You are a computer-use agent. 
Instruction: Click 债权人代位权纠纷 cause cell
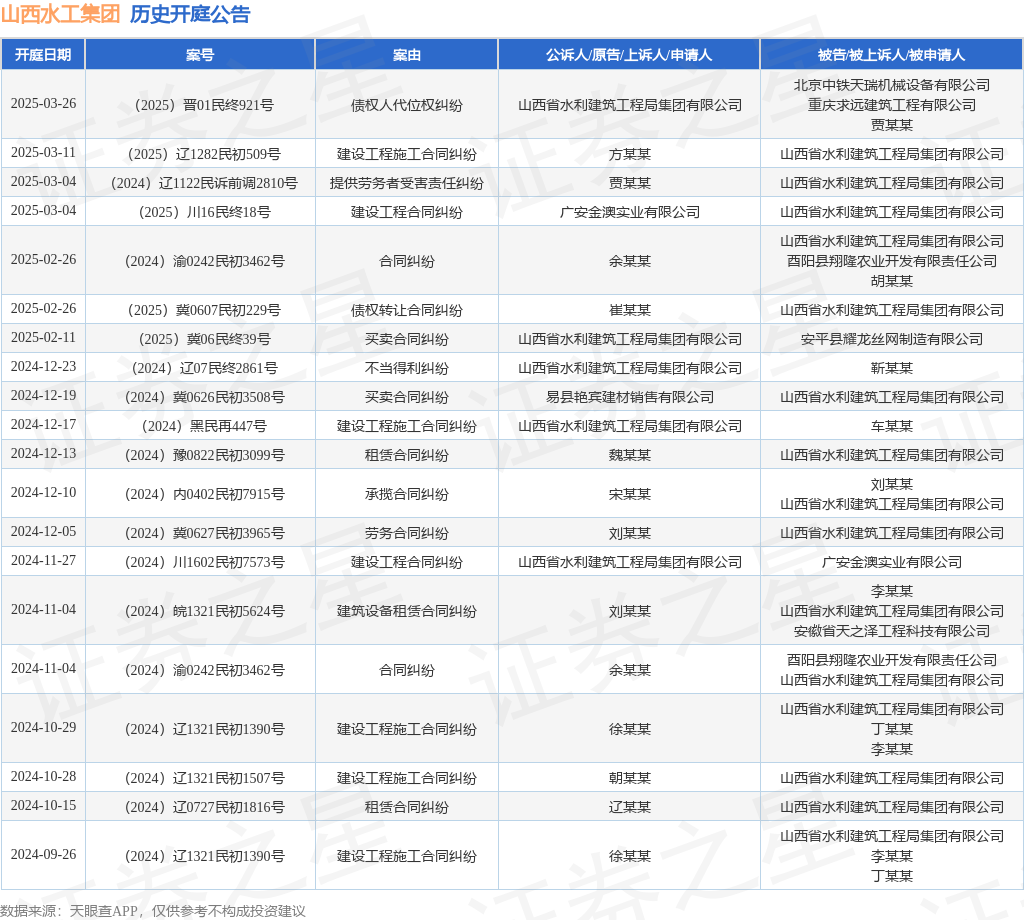coord(407,105)
